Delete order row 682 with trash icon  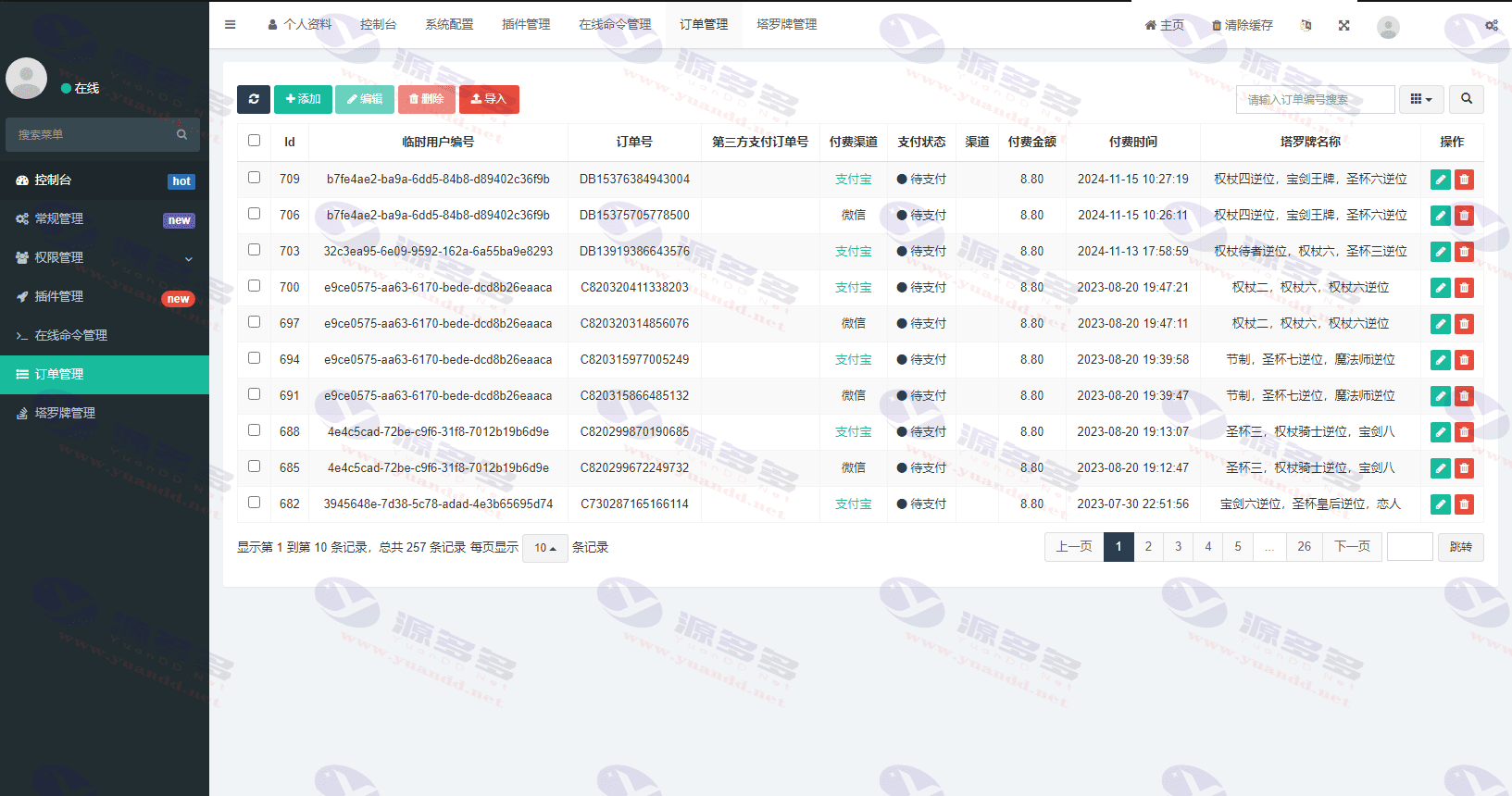[1464, 504]
